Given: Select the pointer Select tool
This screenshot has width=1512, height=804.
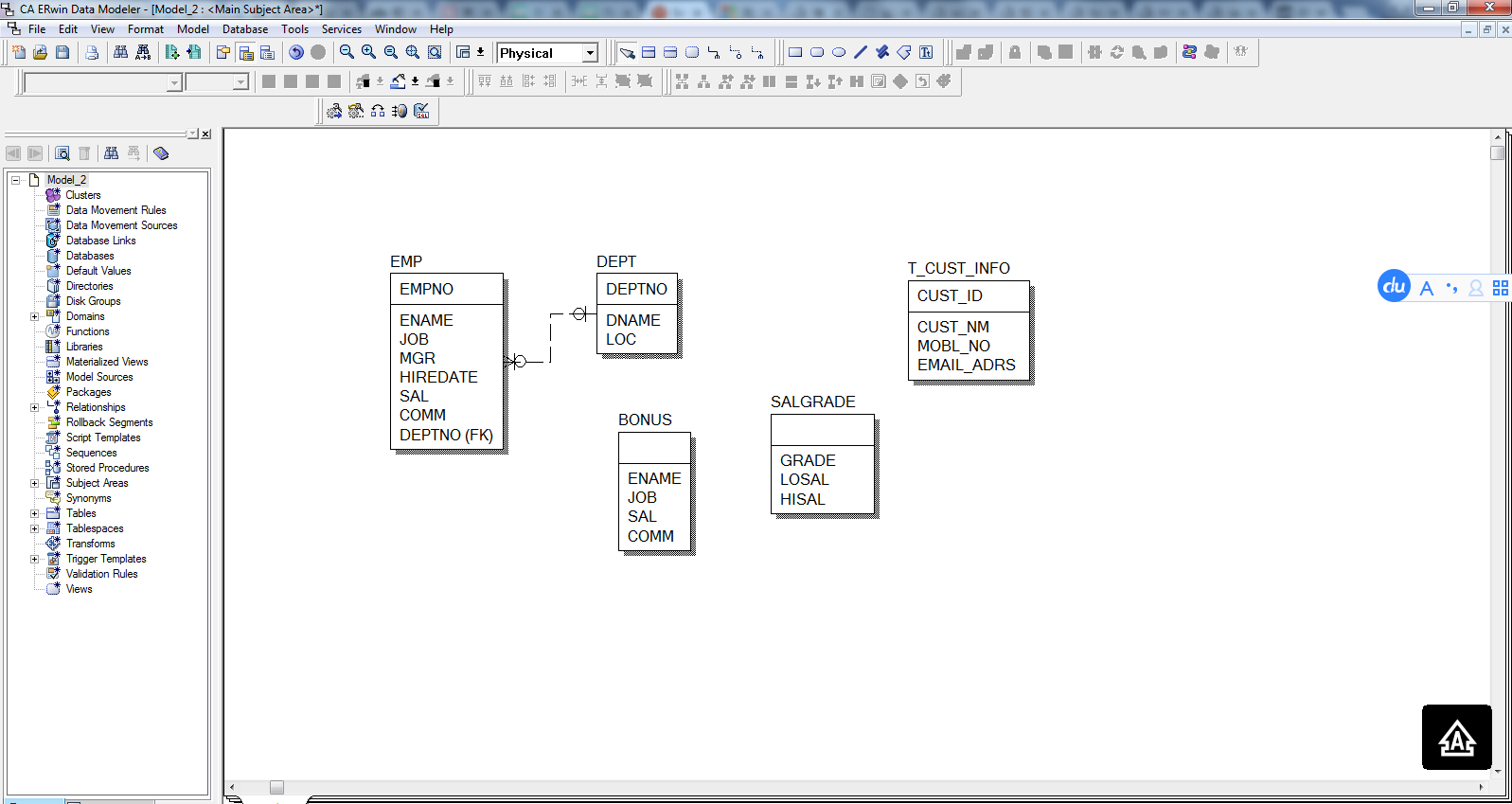Looking at the screenshot, I should pyautogui.click(x=627, y=52).
